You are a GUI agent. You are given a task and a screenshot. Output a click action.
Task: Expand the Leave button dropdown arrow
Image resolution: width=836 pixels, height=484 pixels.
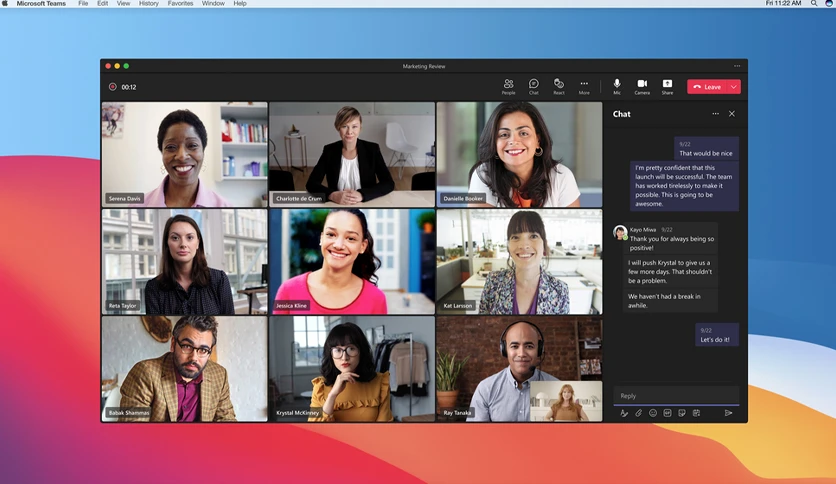click(734, 87)
